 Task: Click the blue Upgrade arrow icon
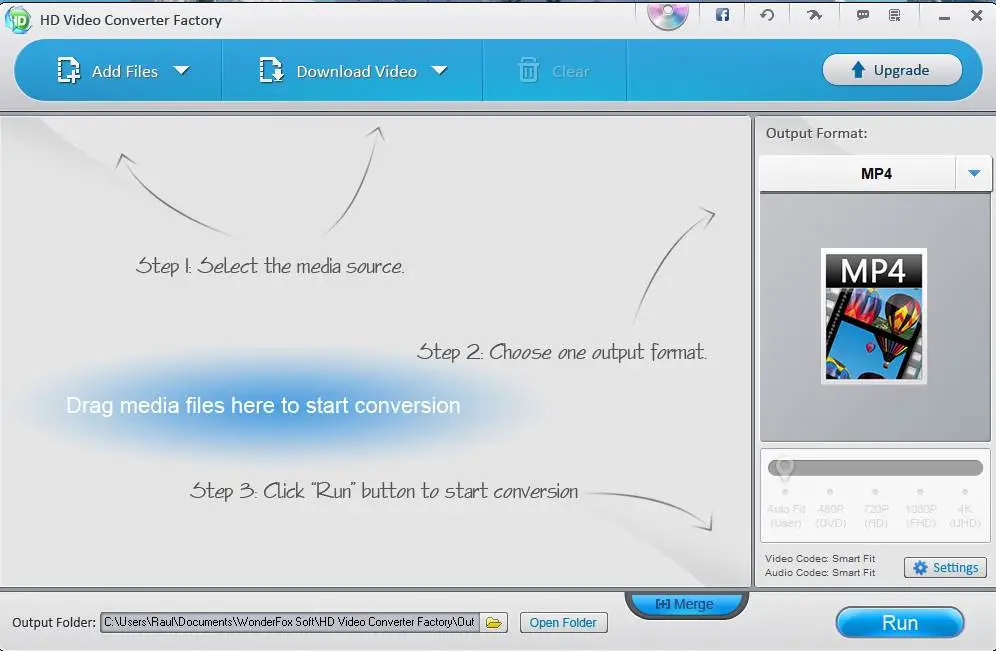coord(858,70)
